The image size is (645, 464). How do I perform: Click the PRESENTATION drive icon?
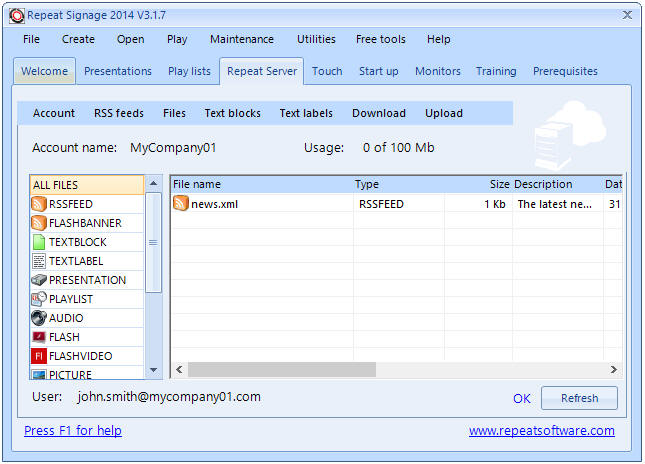(39, 280)
